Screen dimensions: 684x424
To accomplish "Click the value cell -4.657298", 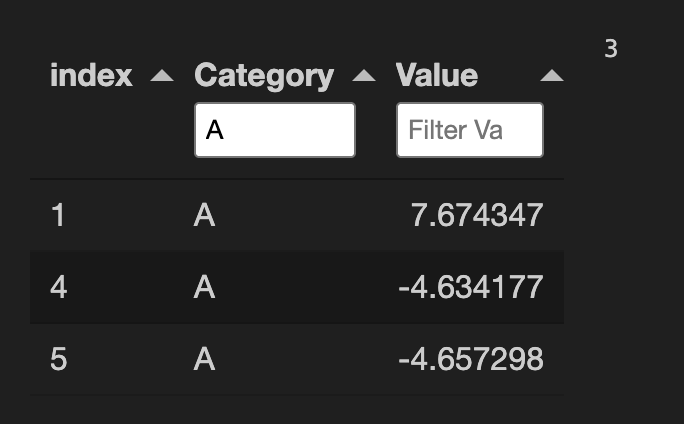I will [x=470, y=359].
